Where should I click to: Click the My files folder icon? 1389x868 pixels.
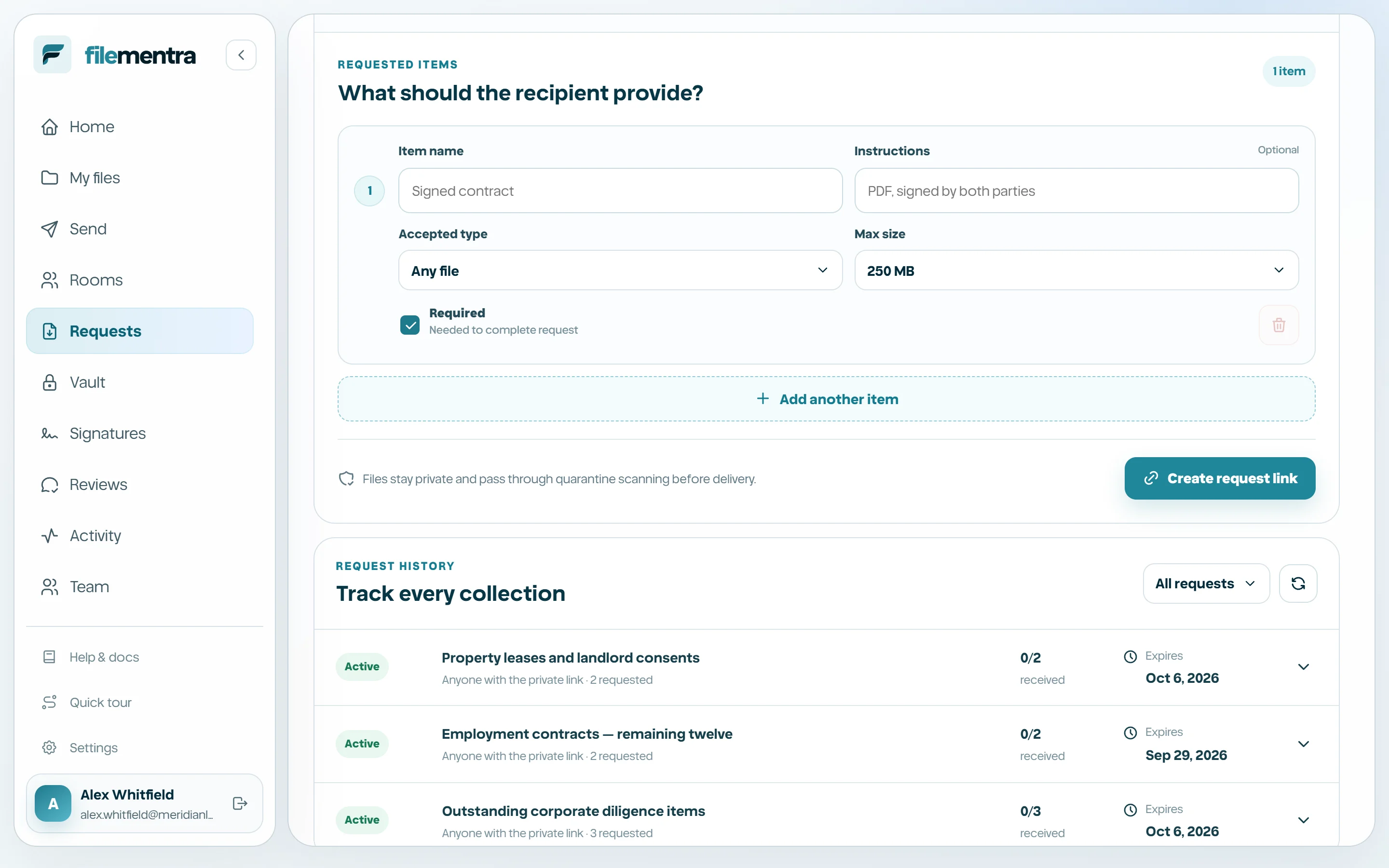click(x=50, y=178)
